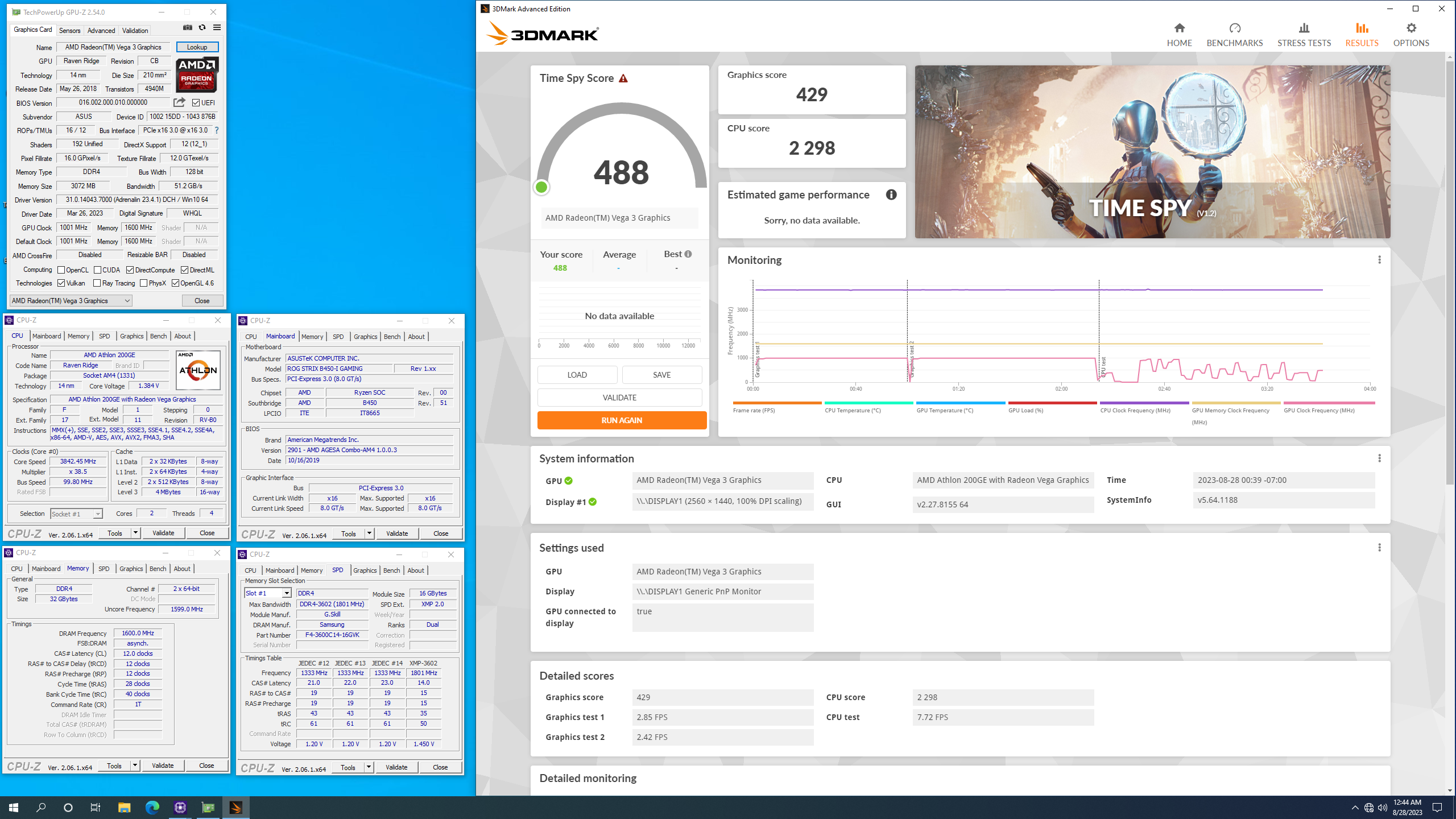Open the RESULTS bar chart icon

(x=1362, y=28)
